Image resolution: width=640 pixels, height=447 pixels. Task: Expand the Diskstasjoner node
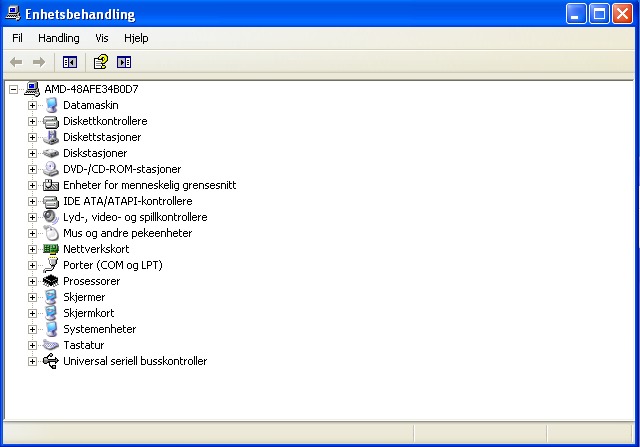[x=32, y=153]
